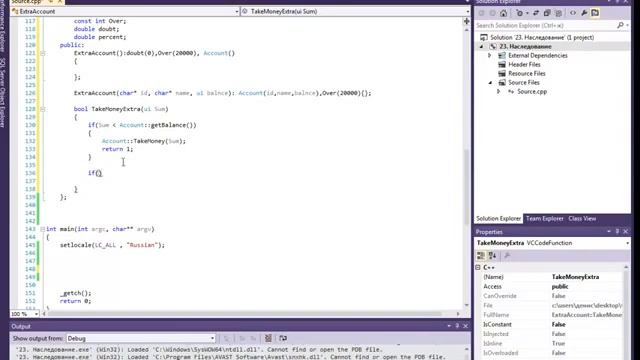Select the Resource Files folder
The image size is (640, 360).
527,73
